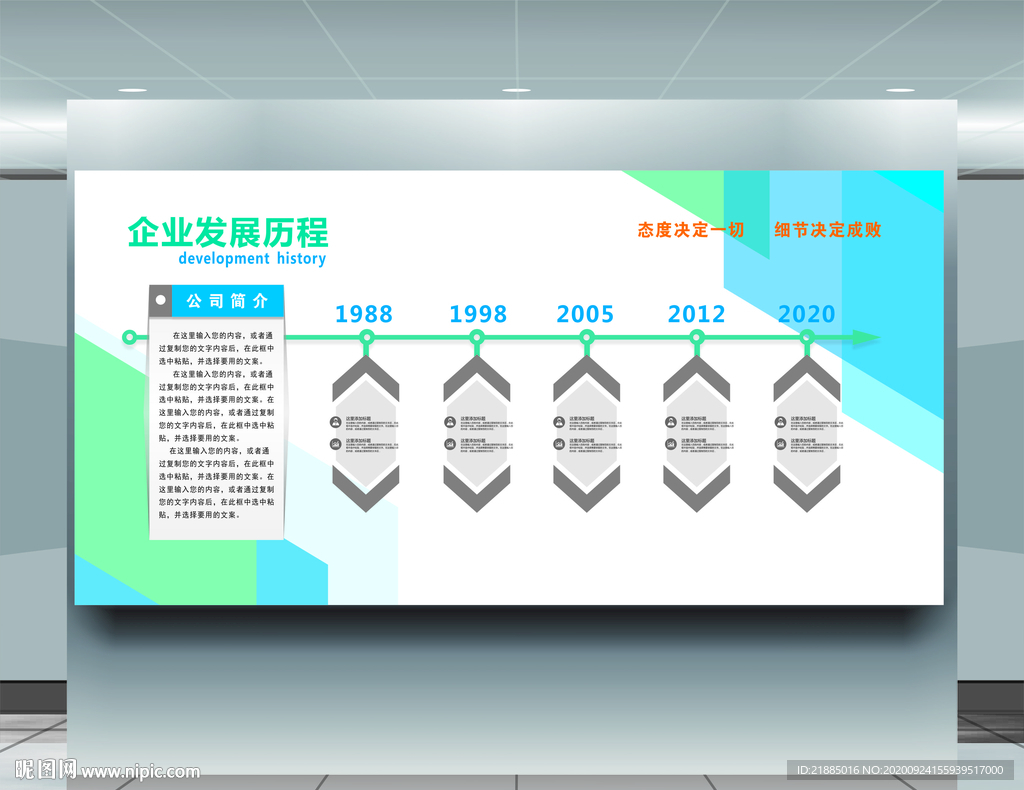Image resolution: width=1024 pixels, height=790 pixels.
Task: Select the starting node left of 公司简介
Action: click(129, 338)
